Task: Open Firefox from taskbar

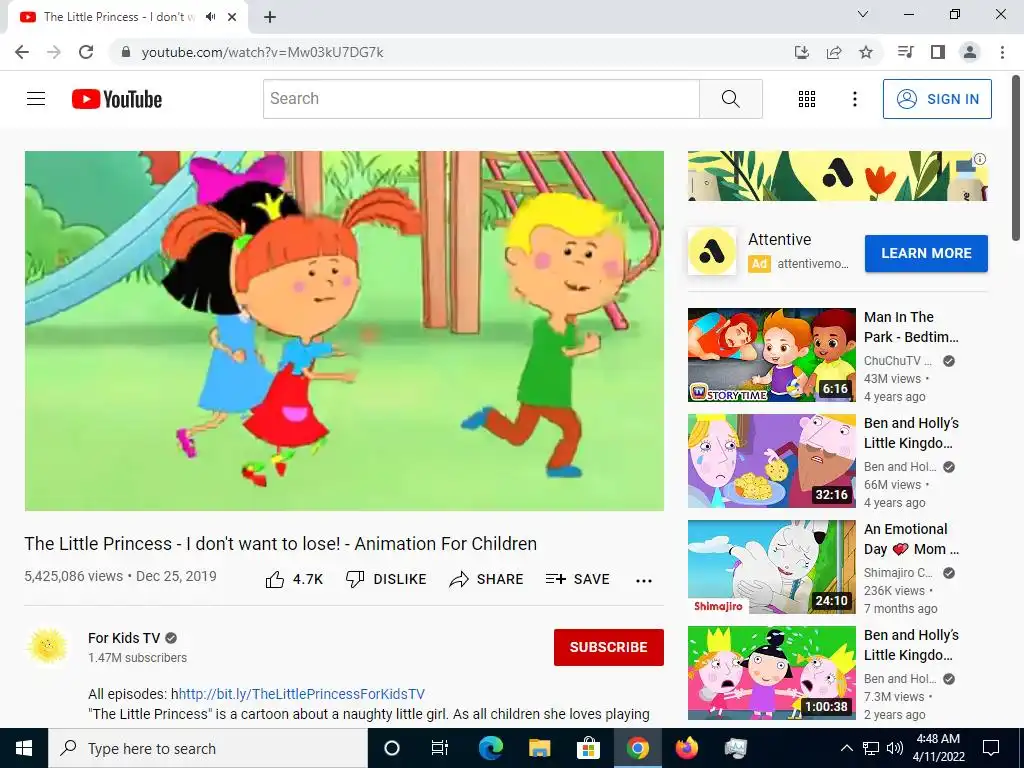Action: click(x=686, y=748)
